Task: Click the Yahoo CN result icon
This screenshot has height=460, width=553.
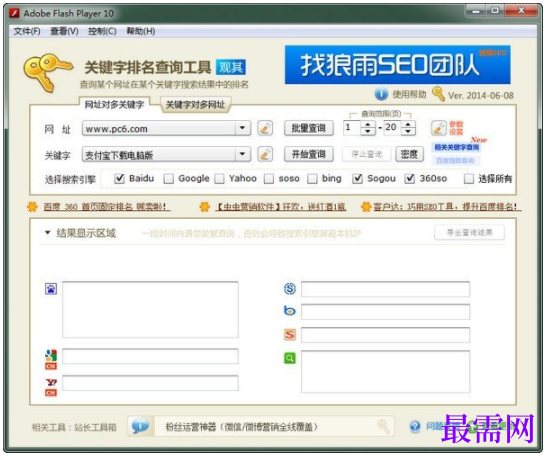Action: point(51,387)
